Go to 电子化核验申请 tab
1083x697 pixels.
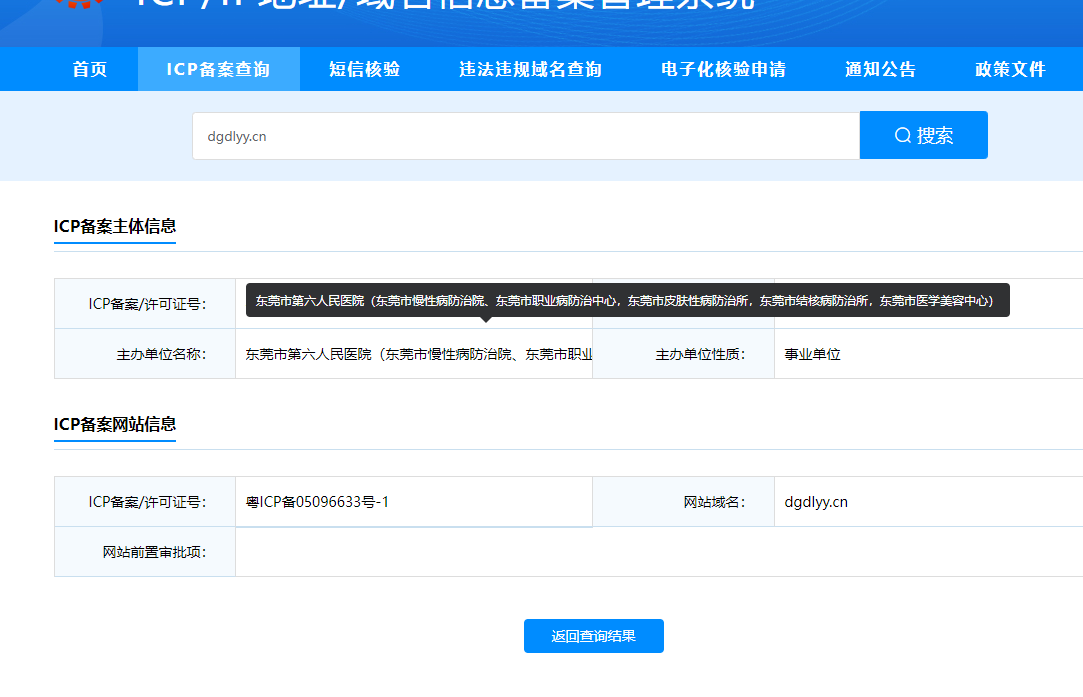click(723, 69)
